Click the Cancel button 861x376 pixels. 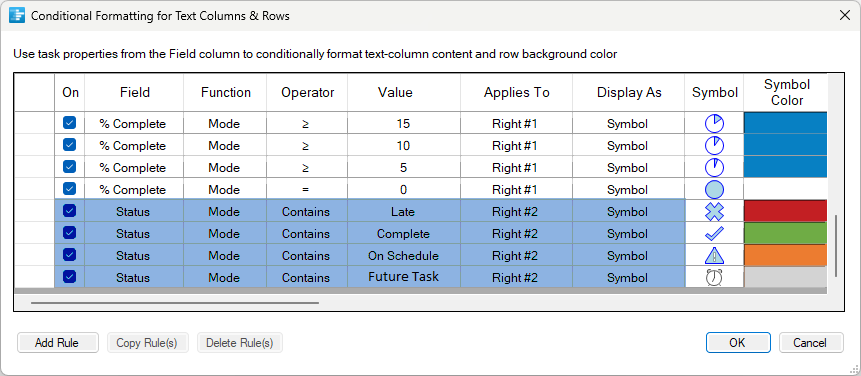coord(810,343)
